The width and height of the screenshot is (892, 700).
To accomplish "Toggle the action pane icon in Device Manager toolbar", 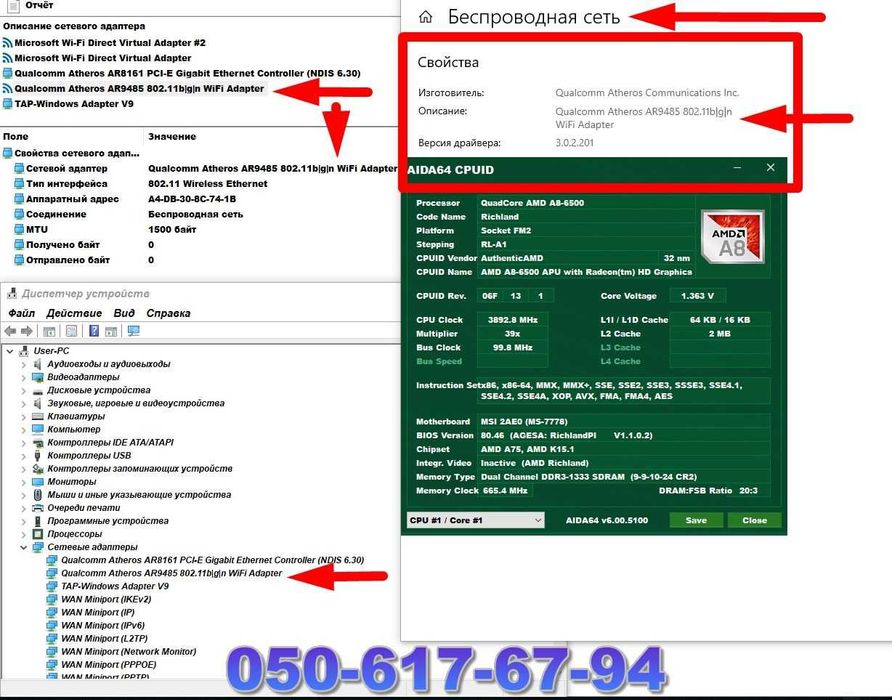I will (111, 331).
